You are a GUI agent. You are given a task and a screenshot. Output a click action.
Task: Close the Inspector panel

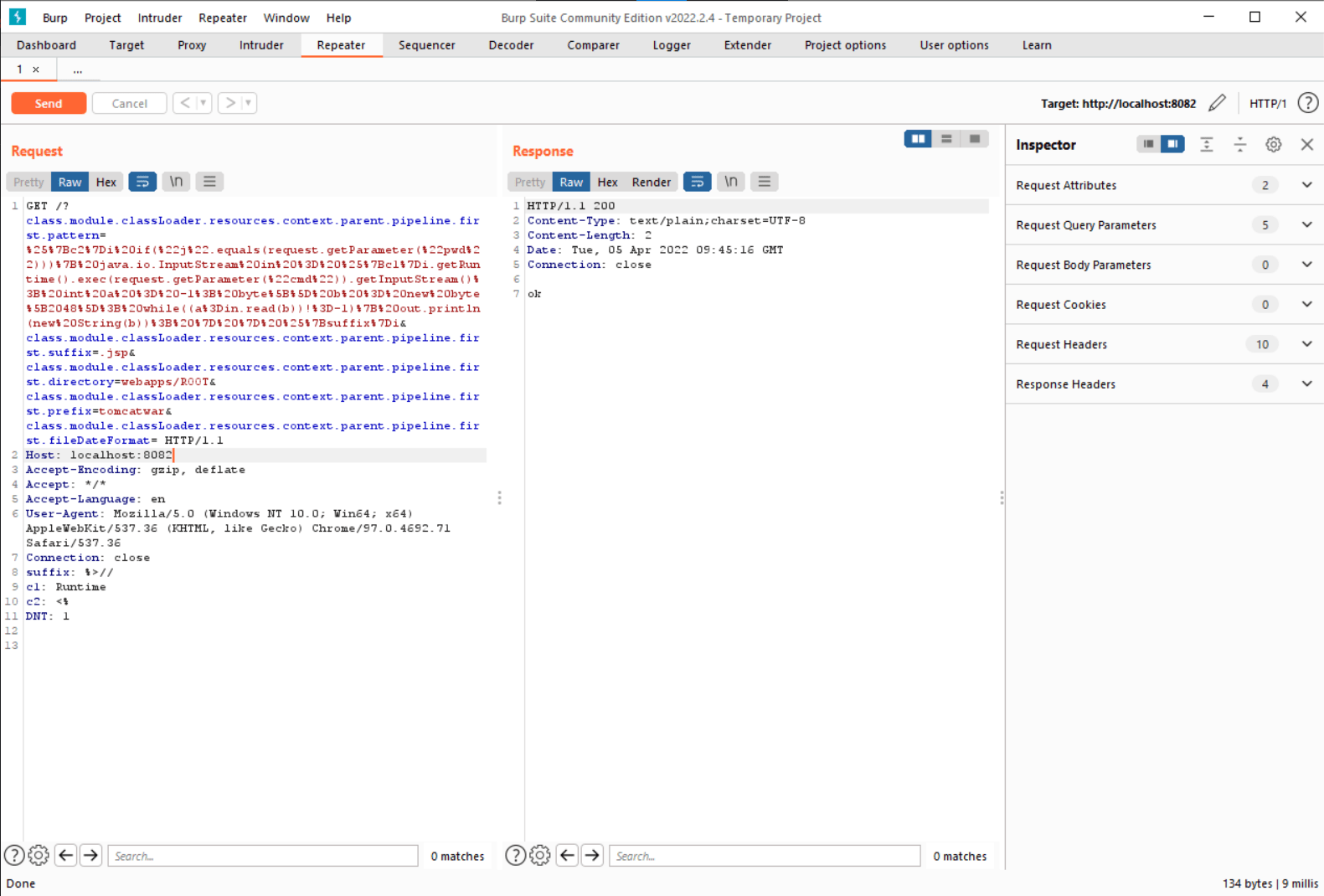coord(1307,144)
